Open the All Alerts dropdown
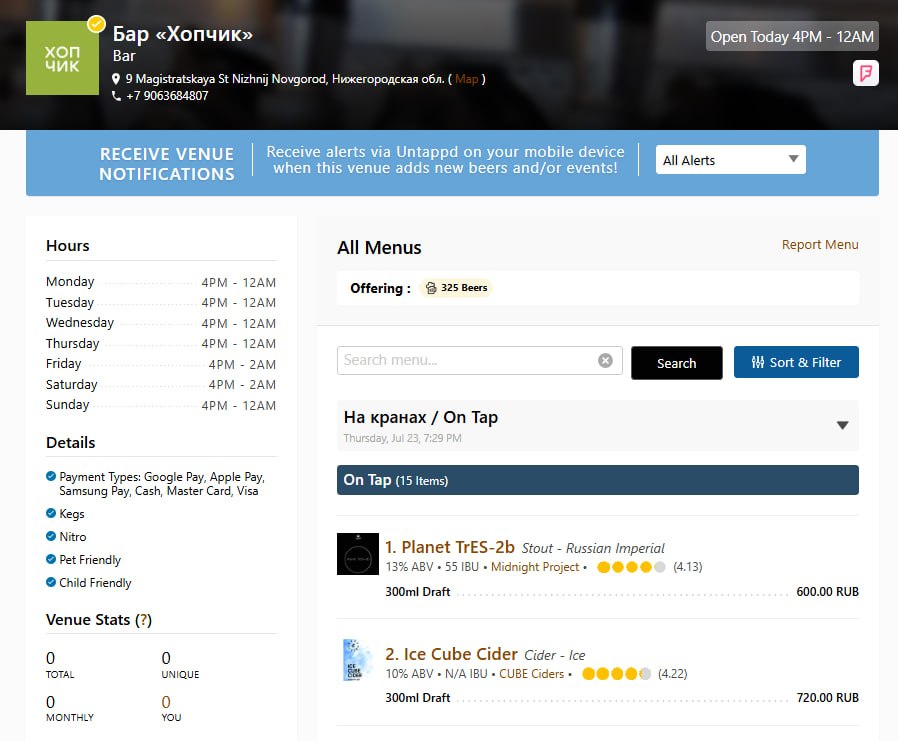Image resolution: width=898 pixels, height=741 pixels. pos(730,160)
